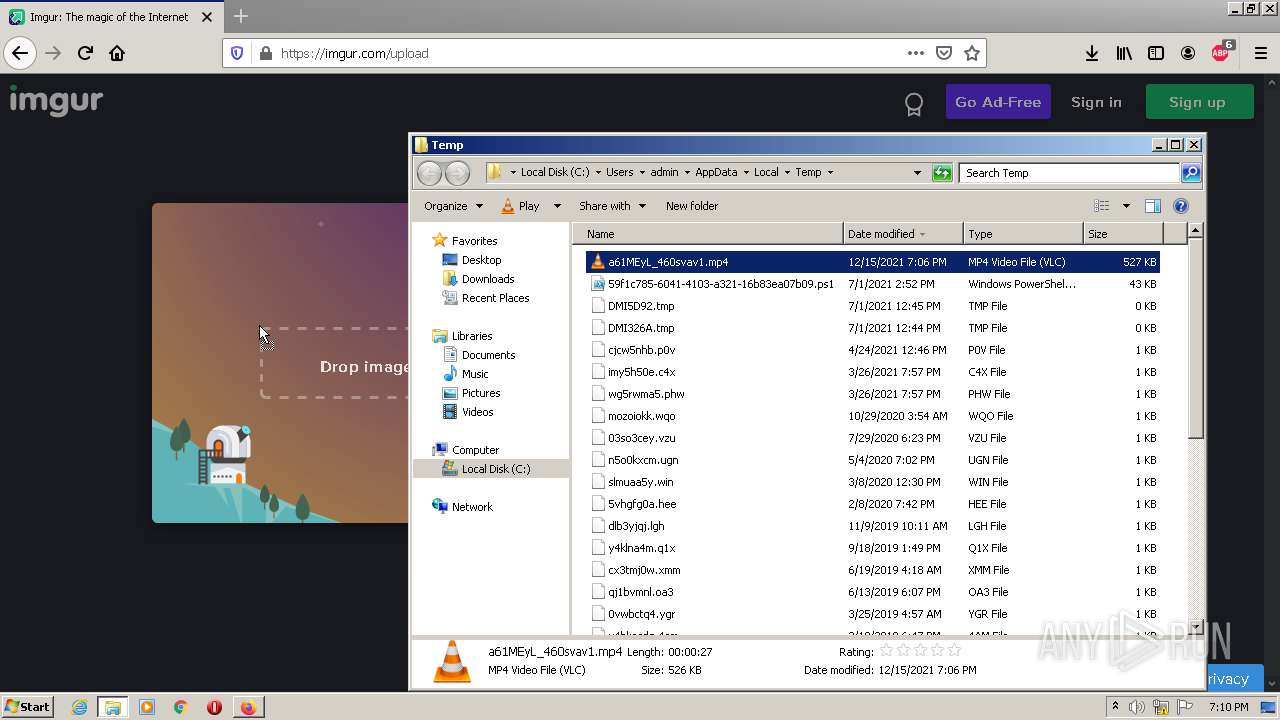The width and height of the screenshot is (1280, 720).
Task: Click Play toolbar button
Action: pyautogui.click(x=520, y=206)
